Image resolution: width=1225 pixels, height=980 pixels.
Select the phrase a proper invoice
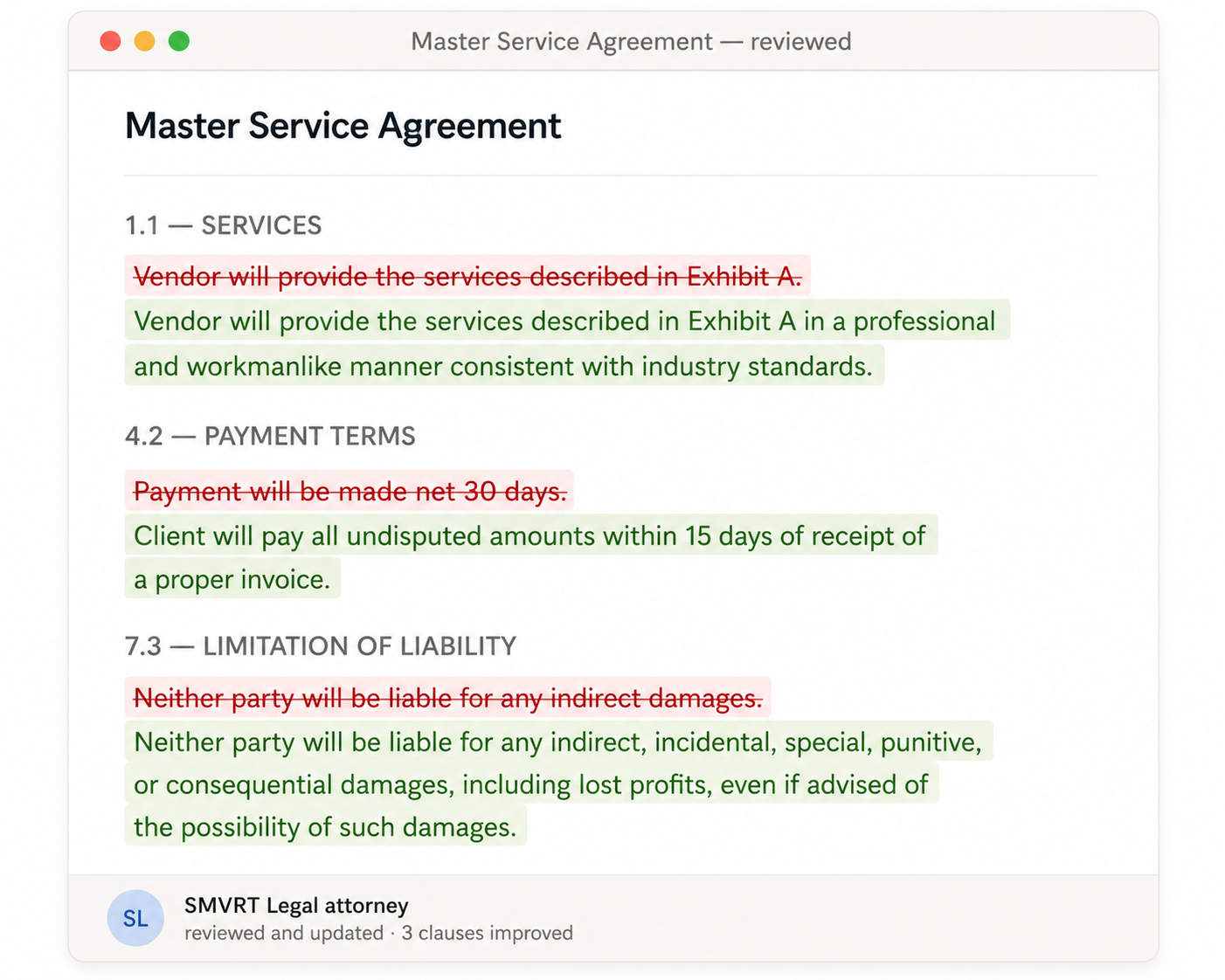click(232, 578)
